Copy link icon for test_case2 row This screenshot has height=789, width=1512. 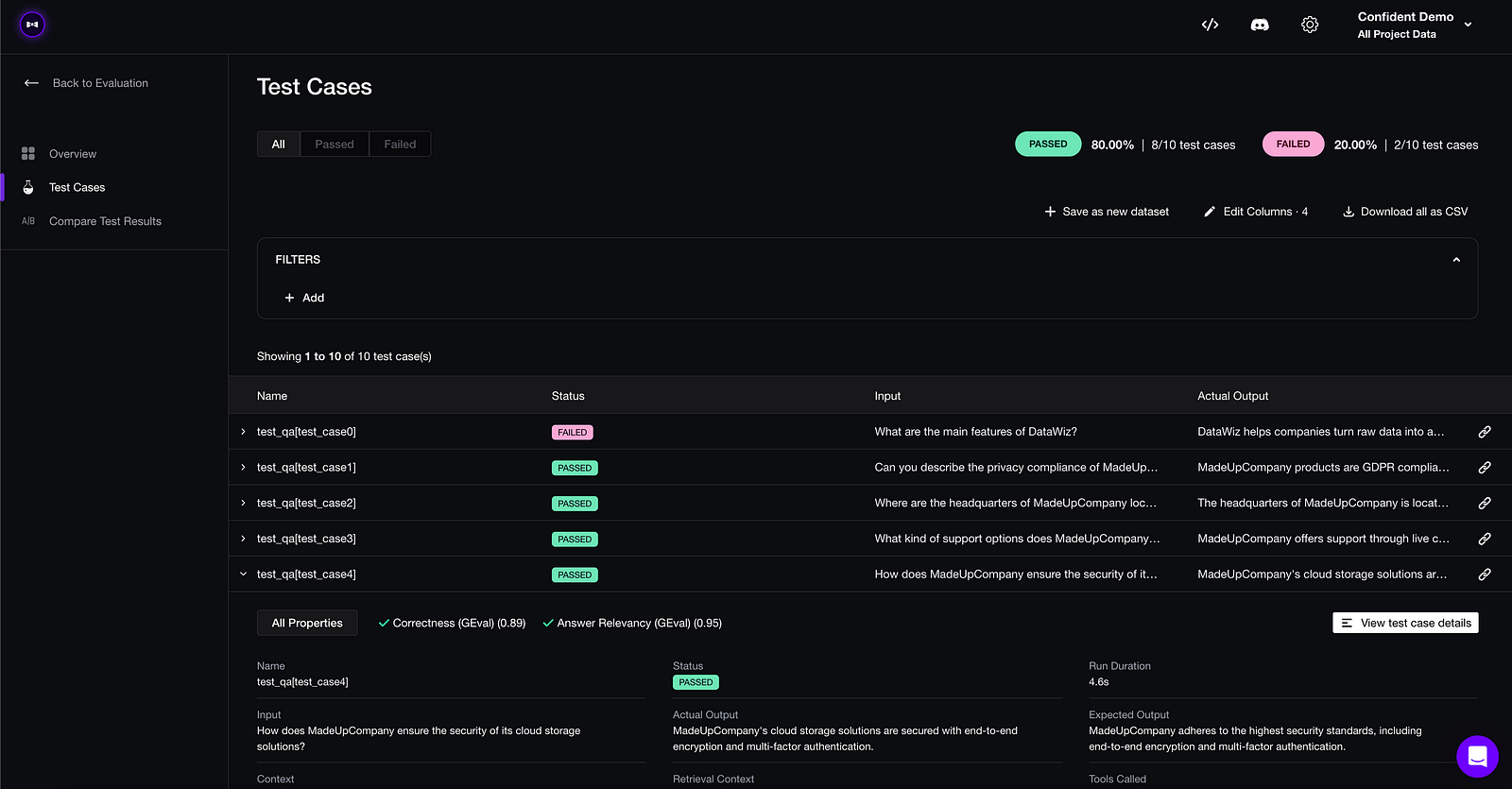tap(1485, 504)
